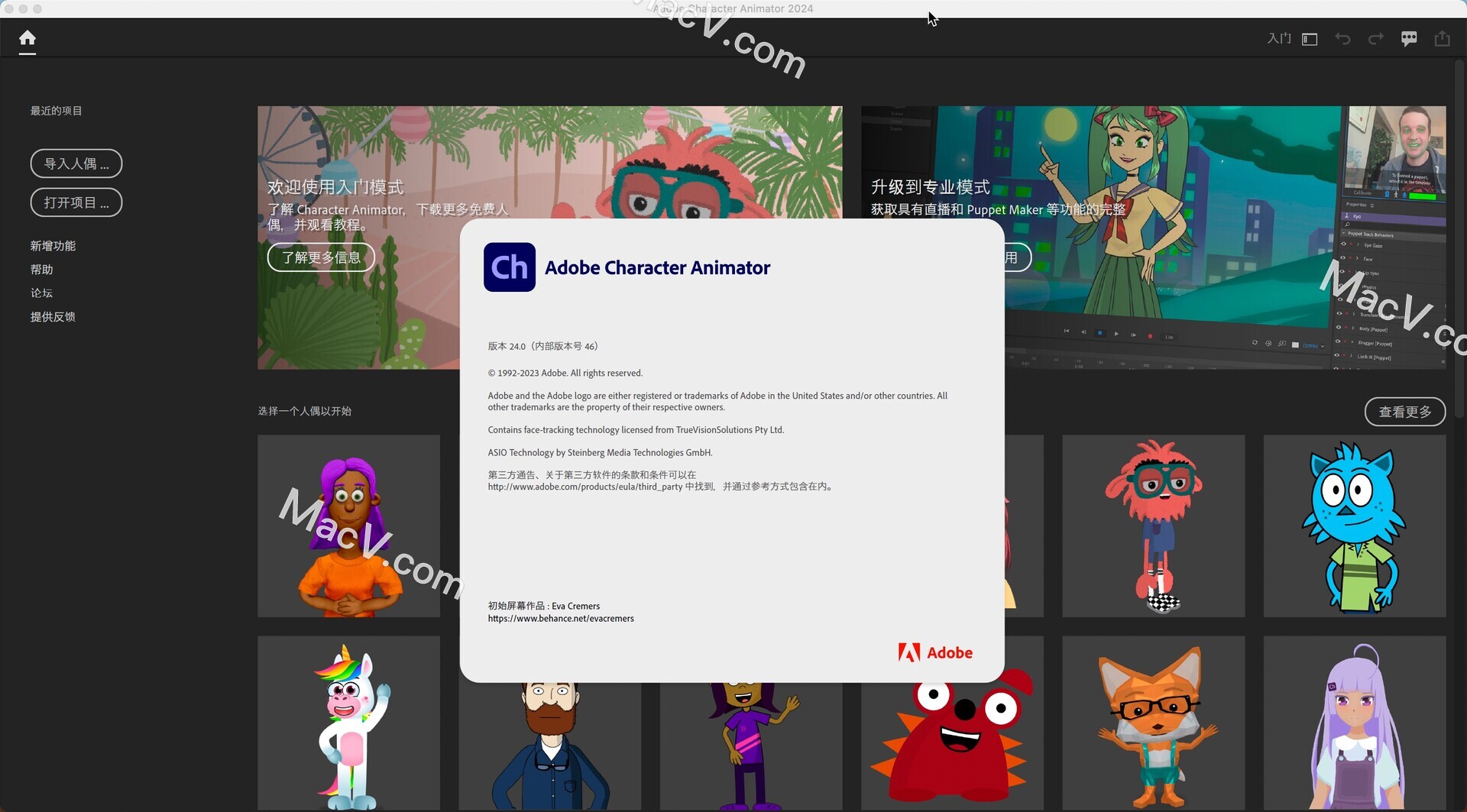The height and width of the screenshot is (812, 1467).
Task: Click the third_party EULA URL in the dialog
Action: tap(585, 487)
